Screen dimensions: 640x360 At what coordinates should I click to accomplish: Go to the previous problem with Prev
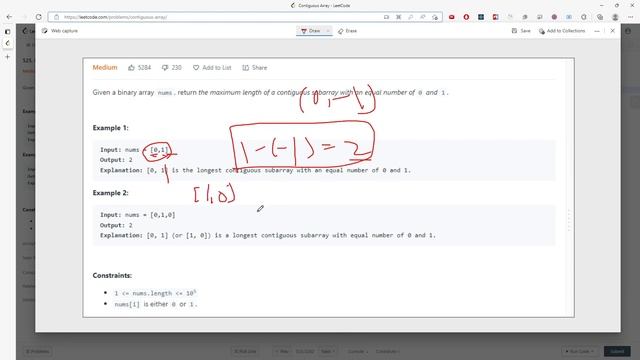pyautogui.click(x=282, y=351)
